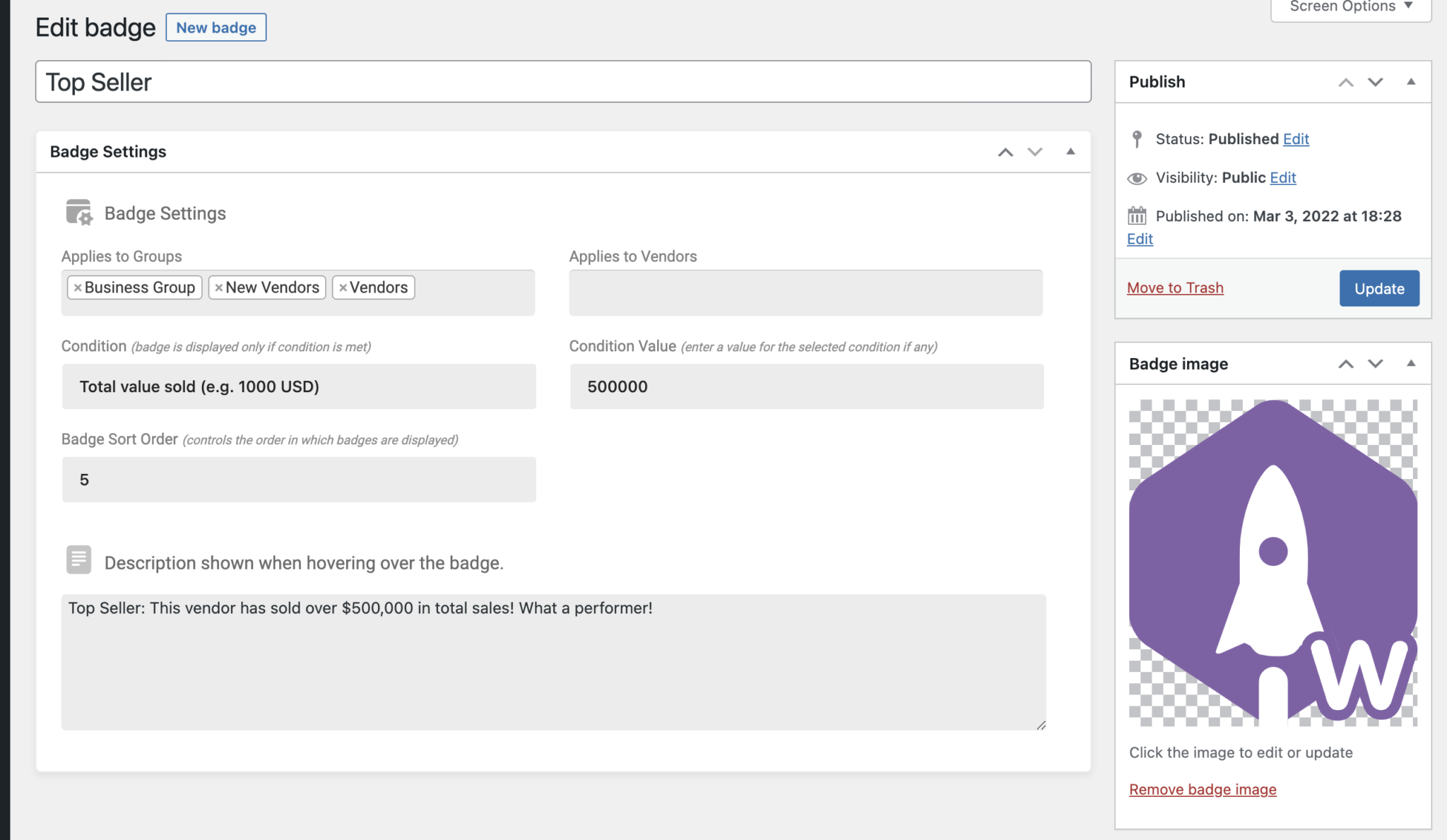Click Move to Trash button
1447x840 pixels.
(1175, 287)
